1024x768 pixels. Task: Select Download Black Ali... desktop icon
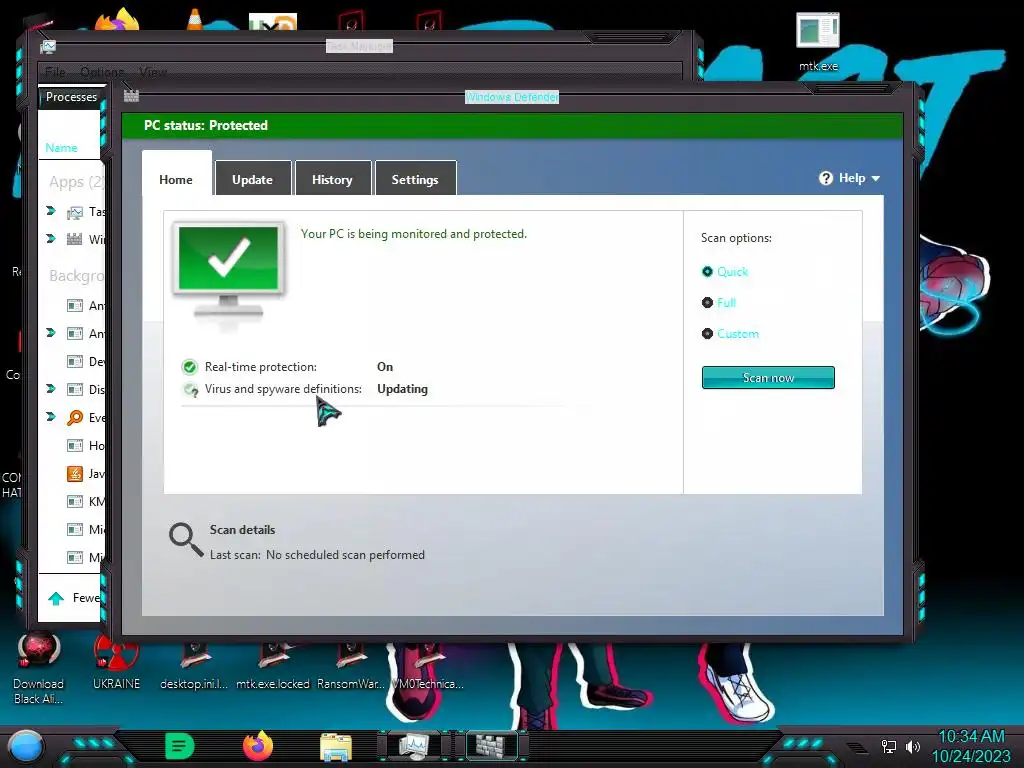click(39, 669)
